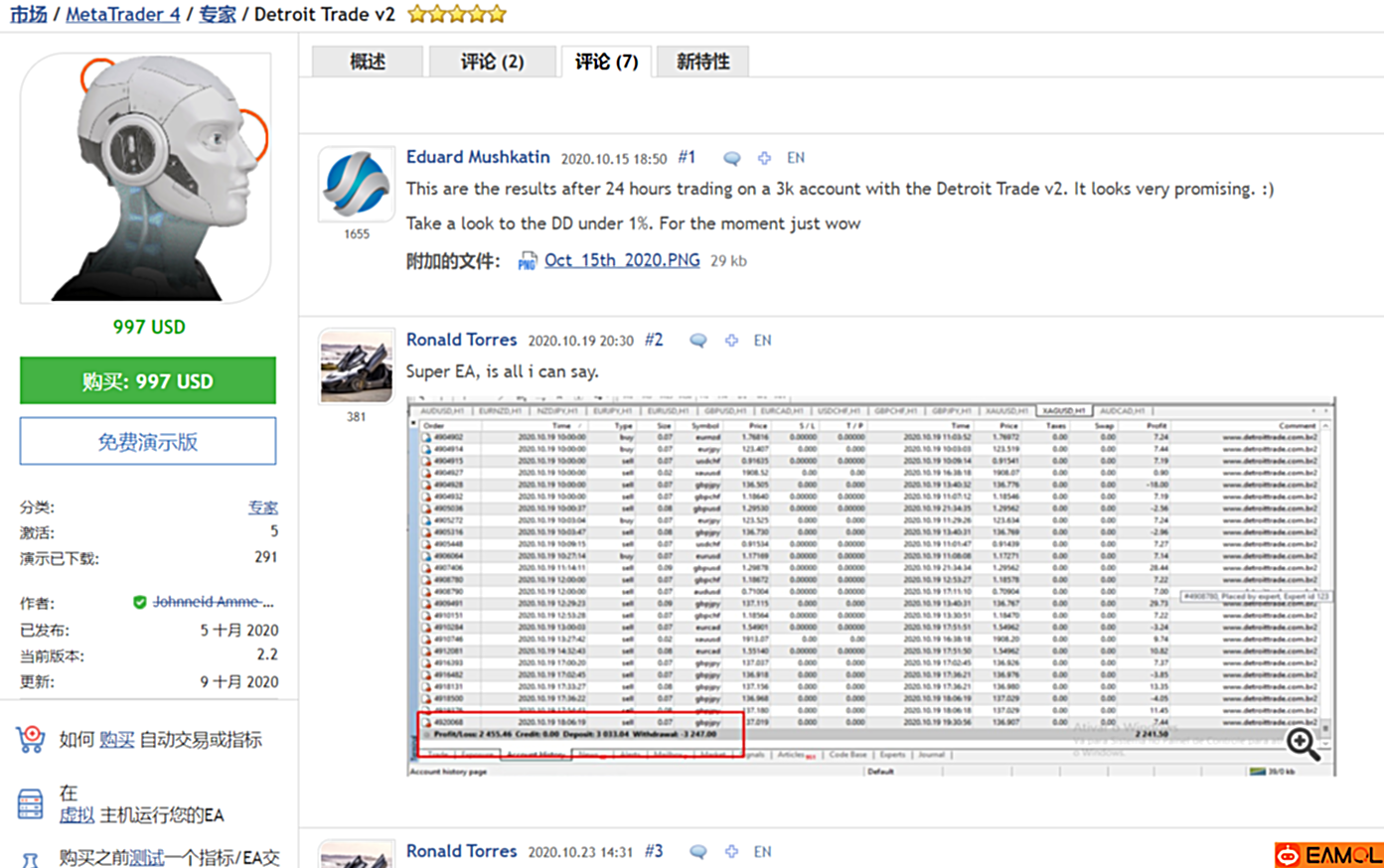
Task: Open Ronald Torres profile link on comment #3
Action: coord(461,851)
